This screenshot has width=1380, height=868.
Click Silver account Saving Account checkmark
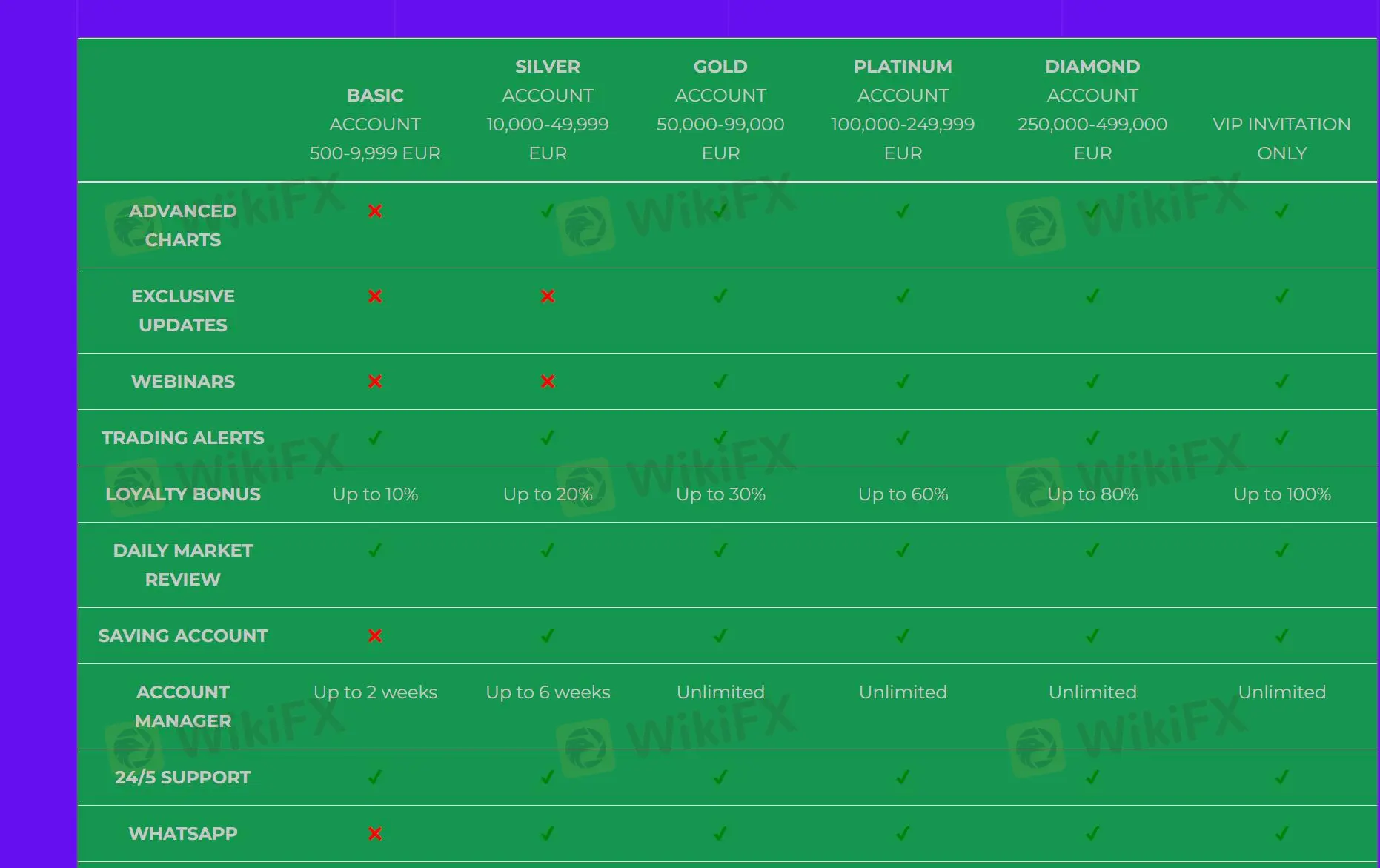click(x=548, y=636)
